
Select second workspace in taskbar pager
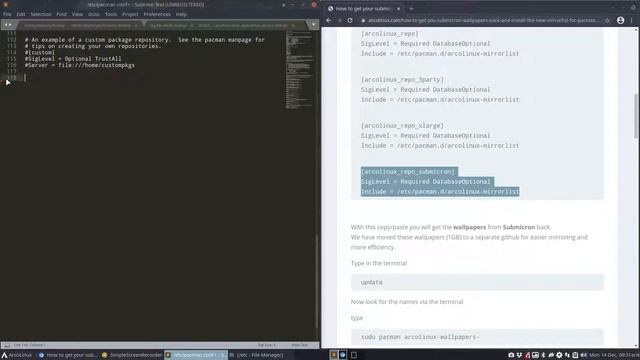pyautogui.click(x=343, y=355)
